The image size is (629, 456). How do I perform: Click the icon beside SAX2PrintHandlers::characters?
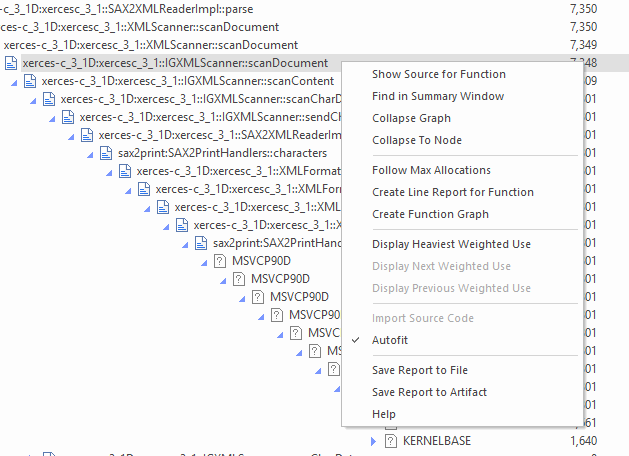click(x=107, y=153)
